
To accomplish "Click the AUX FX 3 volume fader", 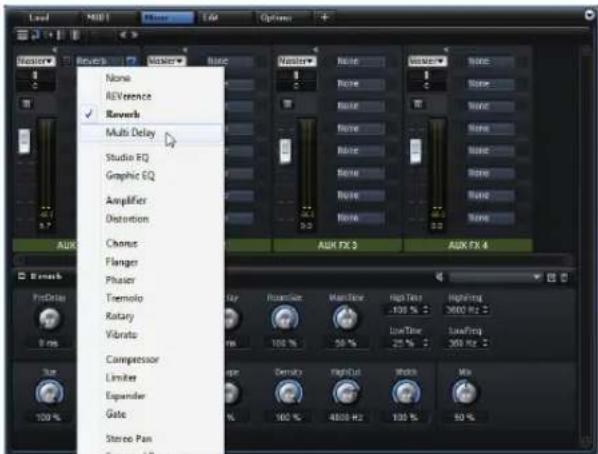I will [x=285, y=151].
